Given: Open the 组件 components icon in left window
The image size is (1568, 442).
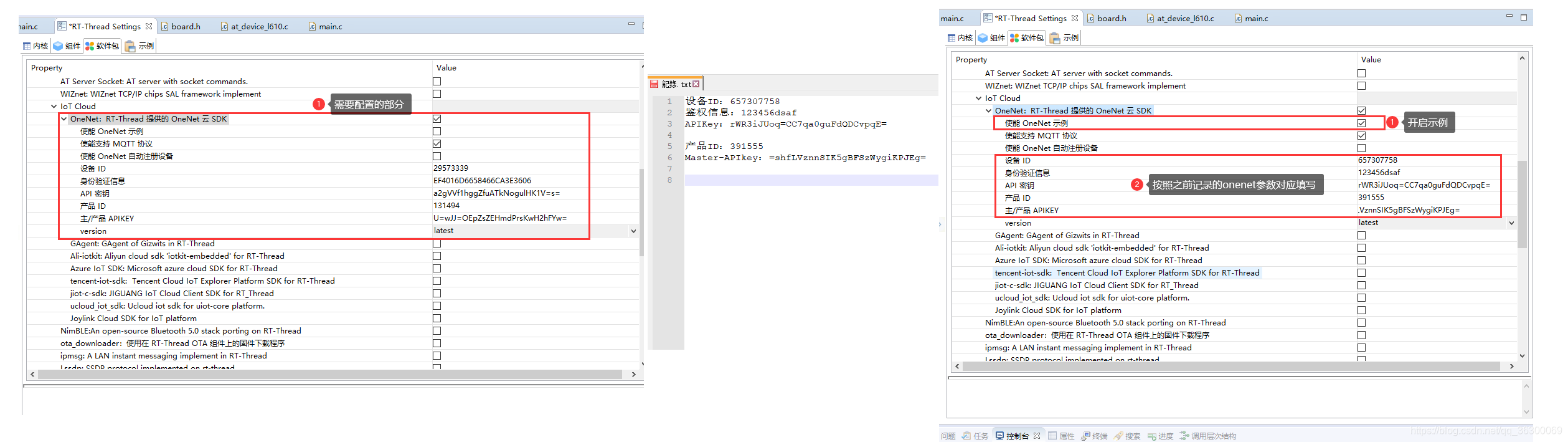Looking at the screenshot, I should pos(58,46).
